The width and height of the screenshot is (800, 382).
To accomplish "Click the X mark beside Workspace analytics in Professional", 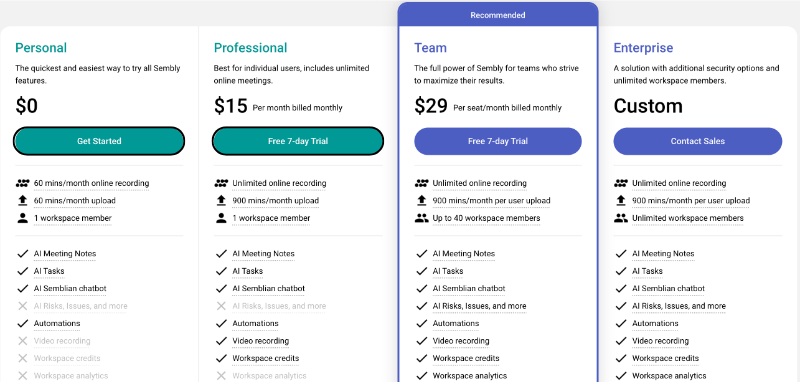I will click(221, 376).
